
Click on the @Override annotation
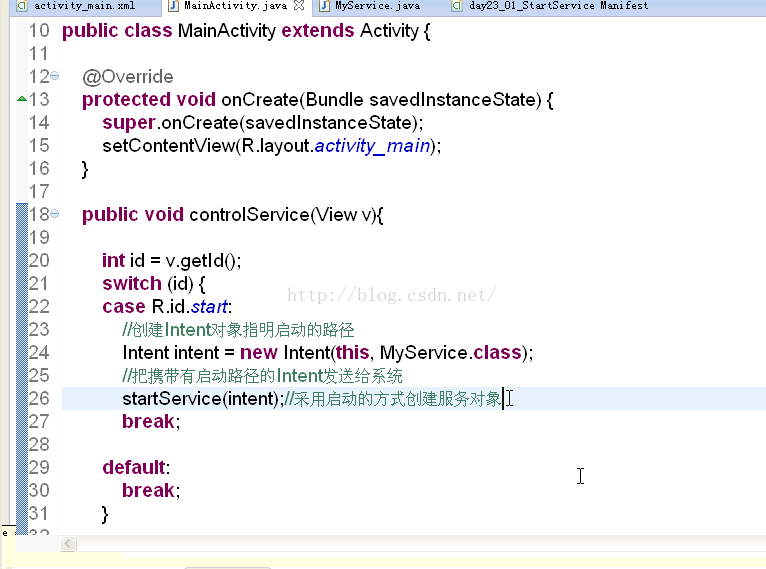[x=128, y=77]
